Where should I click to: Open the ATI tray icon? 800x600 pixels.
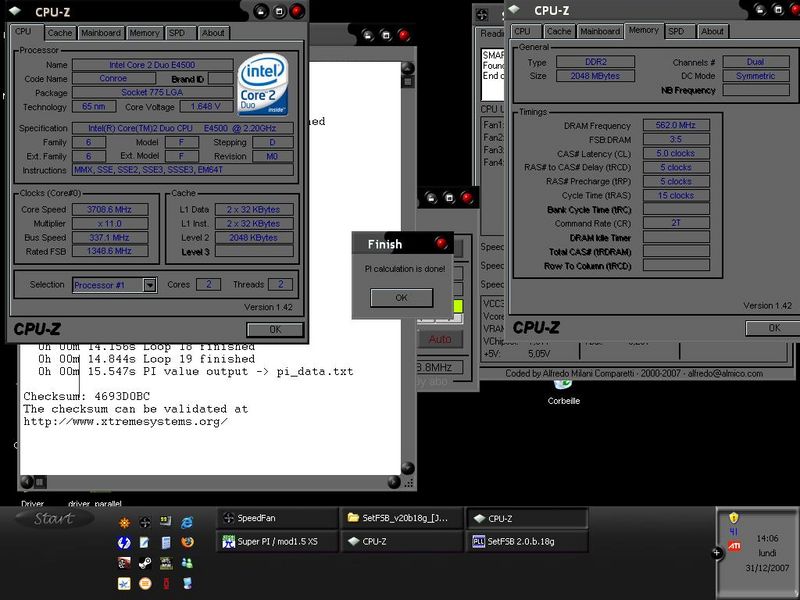point(734,546)
